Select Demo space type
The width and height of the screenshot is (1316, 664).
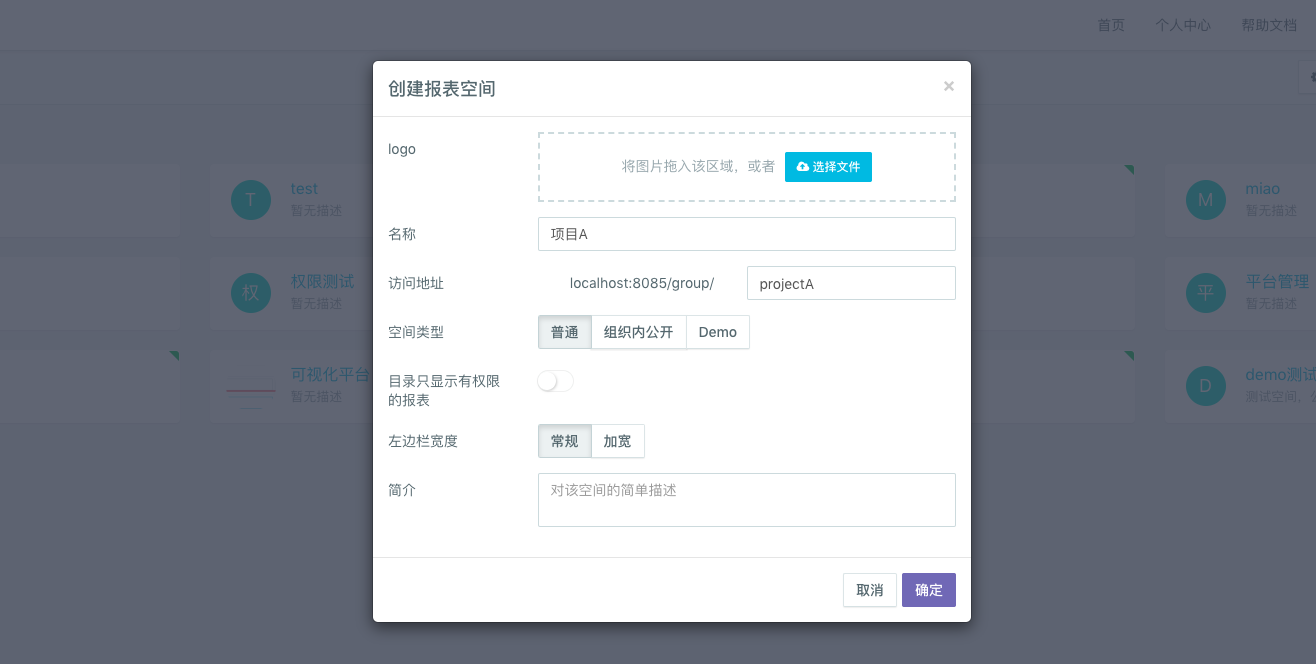pyautogui.click(x=717, y=332)
